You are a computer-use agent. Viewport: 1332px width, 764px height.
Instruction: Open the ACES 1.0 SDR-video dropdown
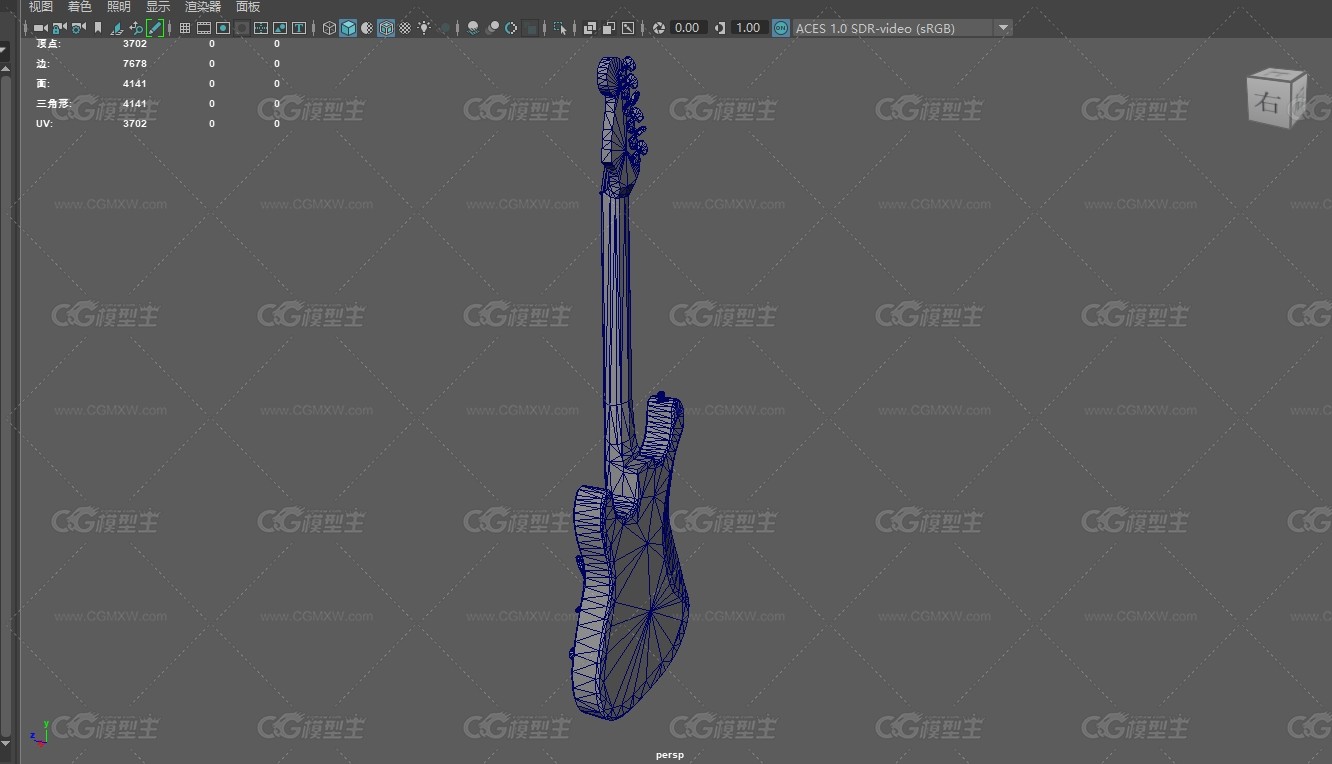pos(902,28)
